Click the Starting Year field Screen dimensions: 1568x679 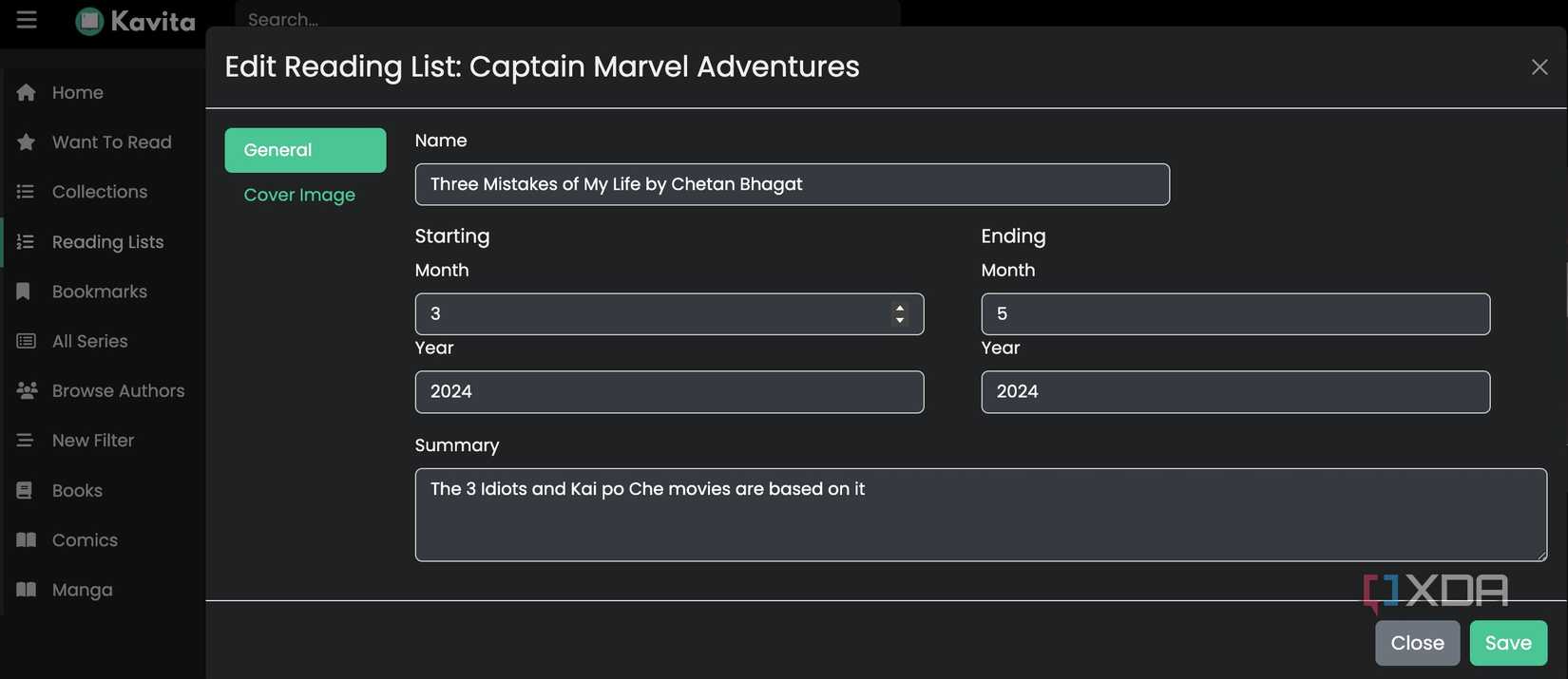pyautogui.click(x=669, y=392)
